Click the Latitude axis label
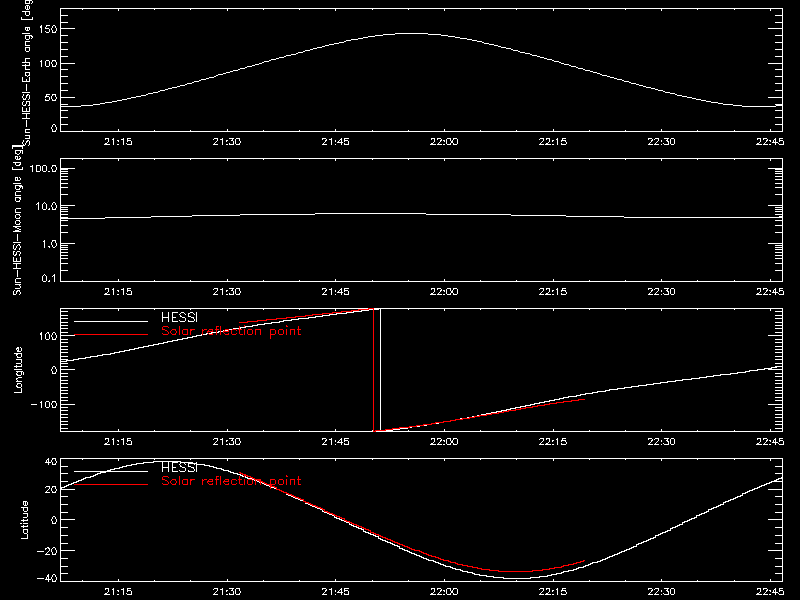Image resolution: width=800 pixels, height=600 pixels. pyautogui.click(x=24, y=520)
